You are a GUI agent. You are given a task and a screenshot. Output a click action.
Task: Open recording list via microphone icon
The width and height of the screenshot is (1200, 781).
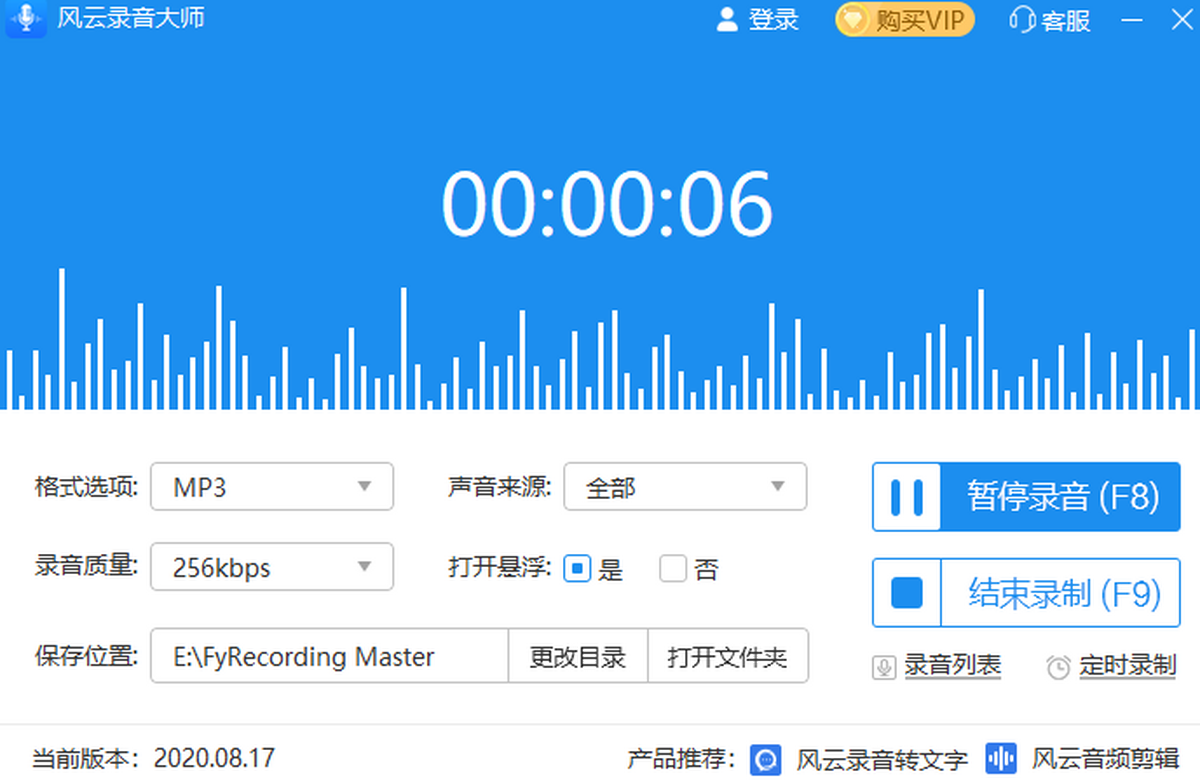(x=884, y=667)
